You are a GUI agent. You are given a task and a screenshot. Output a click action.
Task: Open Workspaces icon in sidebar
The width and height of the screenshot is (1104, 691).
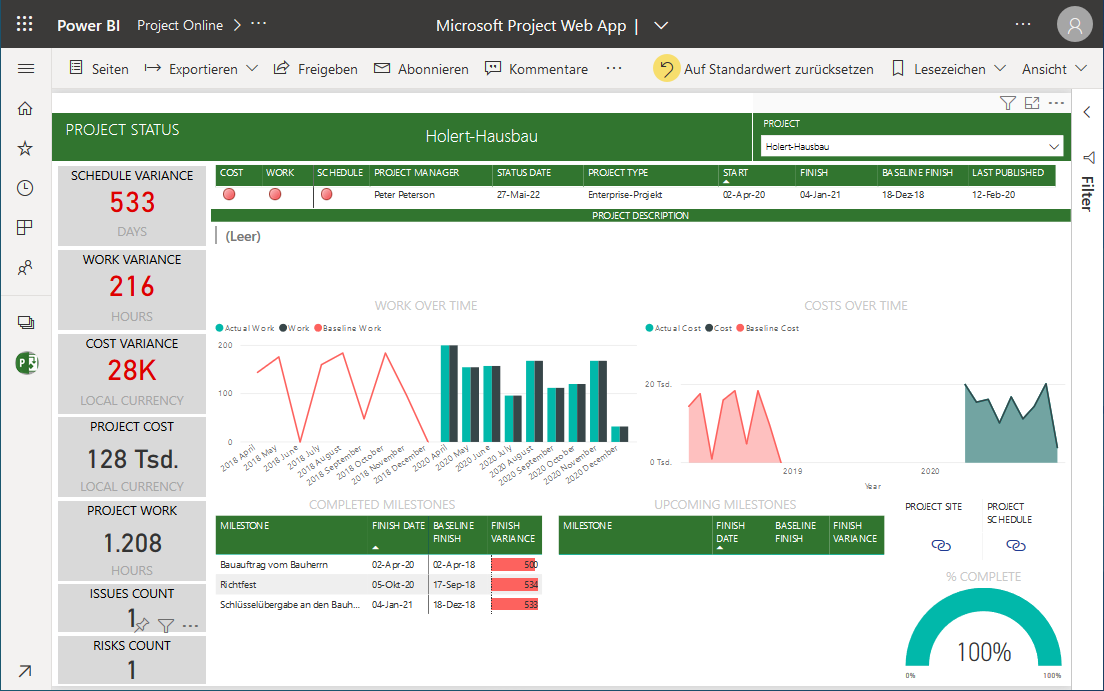pos(26,323)
